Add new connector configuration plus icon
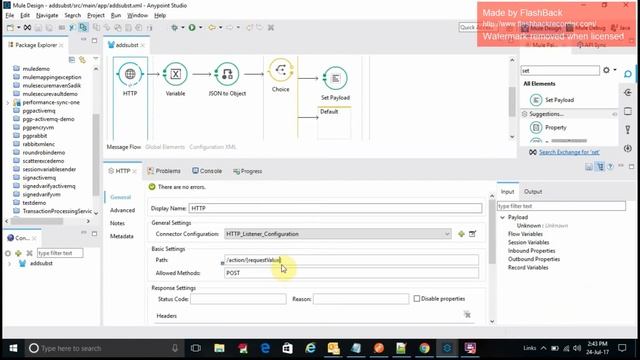 click(x=461, y=234)
